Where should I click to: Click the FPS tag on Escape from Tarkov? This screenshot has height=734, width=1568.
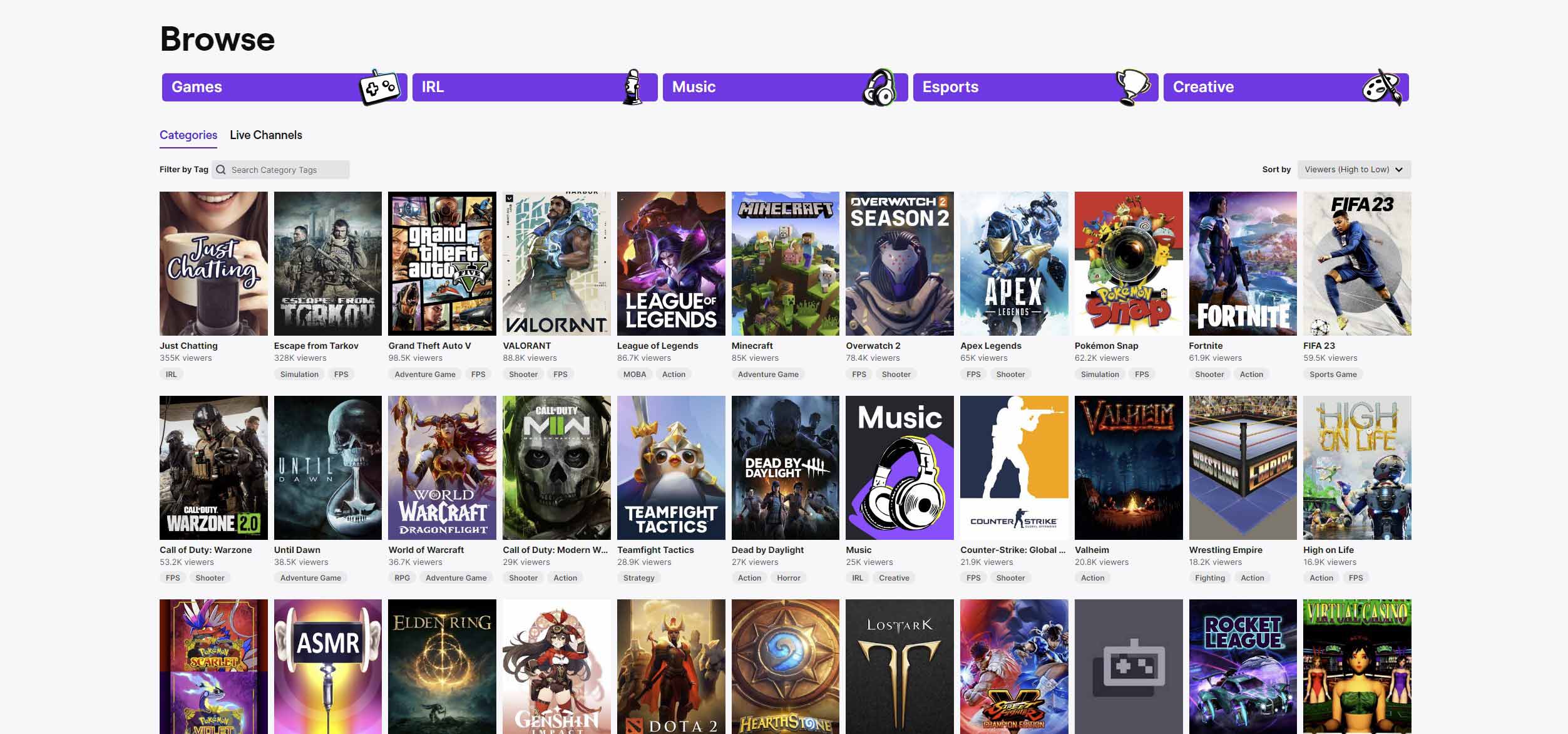click(x=340, y=374)
